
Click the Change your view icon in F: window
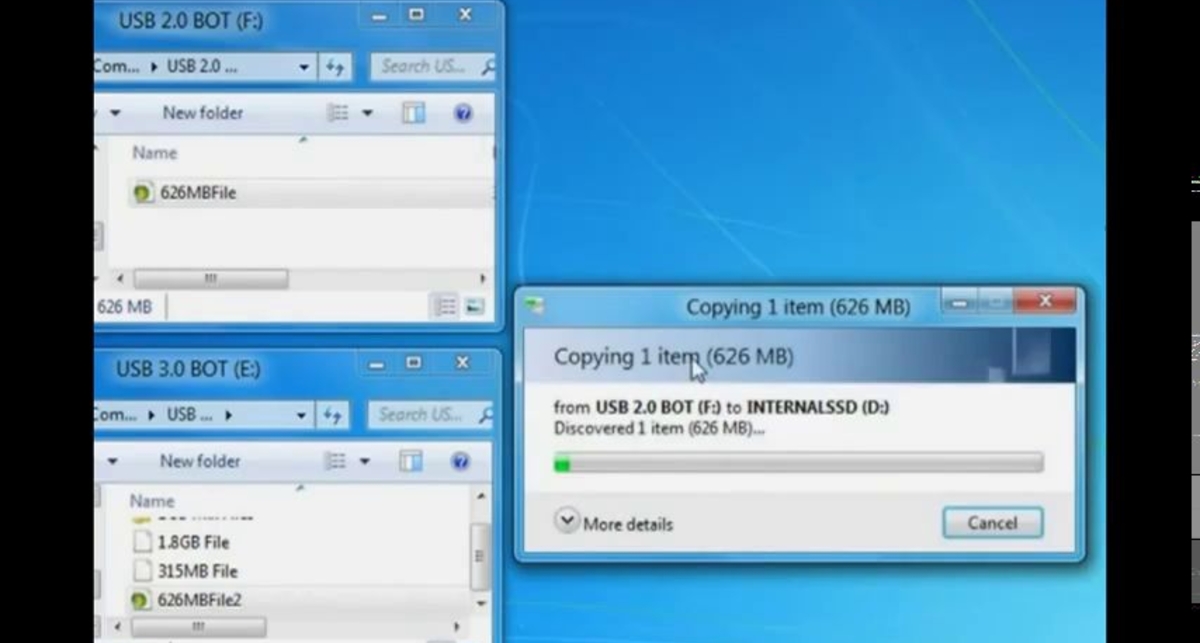340,112
